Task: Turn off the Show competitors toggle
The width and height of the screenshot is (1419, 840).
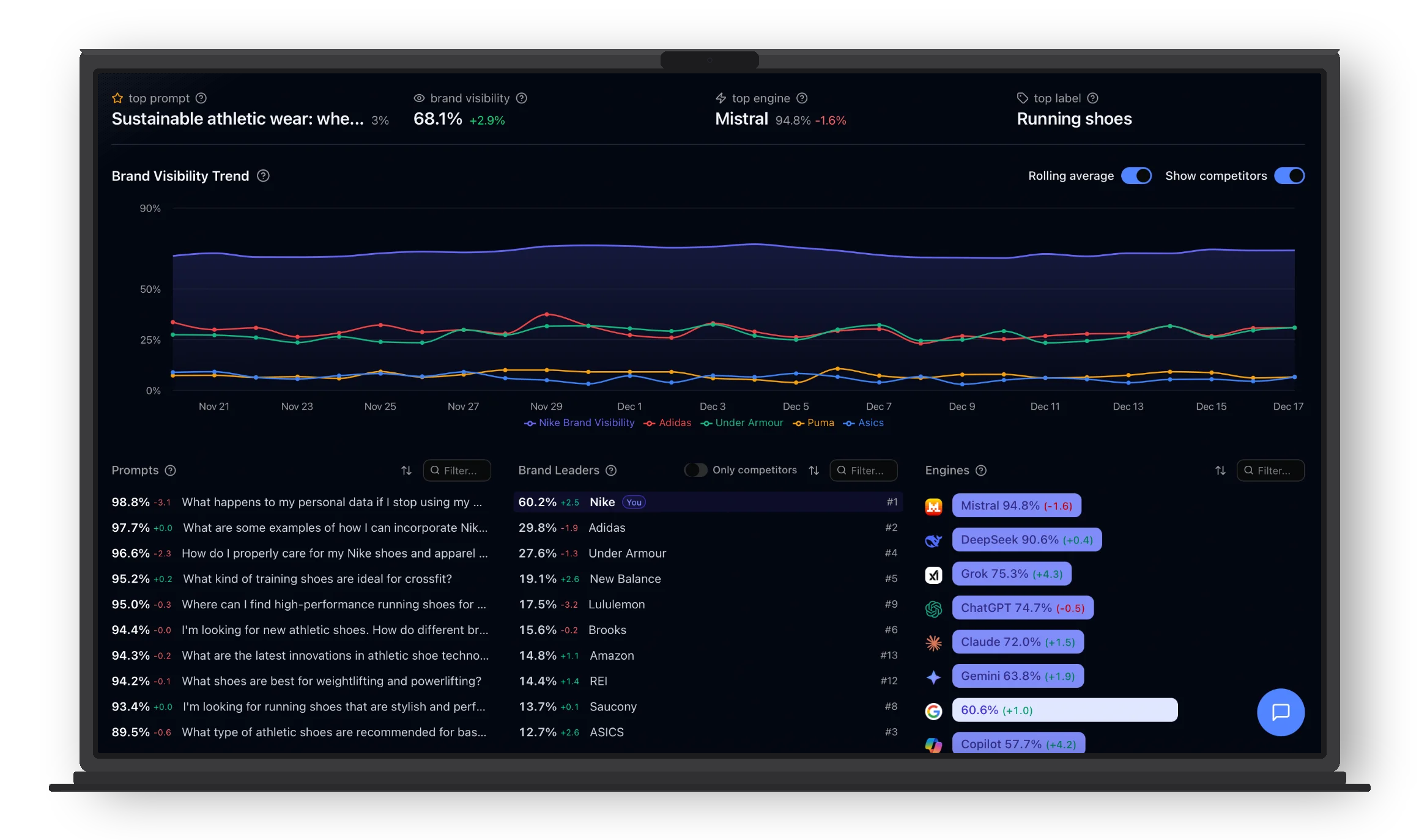Action: pos(1289,175)
